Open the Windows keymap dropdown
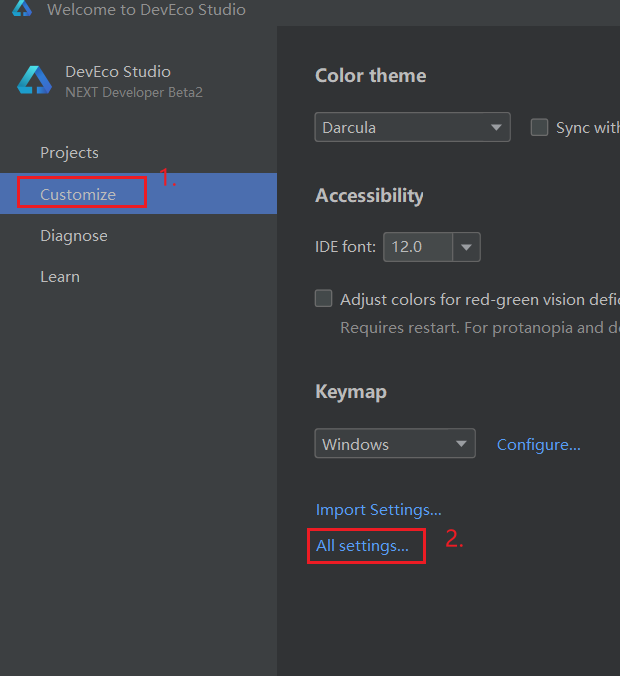The image size is (620, 676). pos(395,443)
